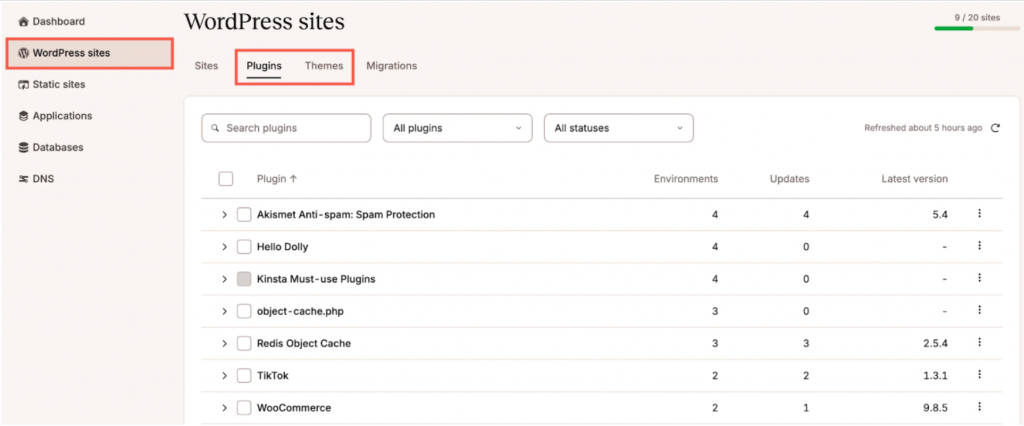The image size is (1024, 426).
Task: Open the All plugins dropdown filter
Action: [457, 128]
